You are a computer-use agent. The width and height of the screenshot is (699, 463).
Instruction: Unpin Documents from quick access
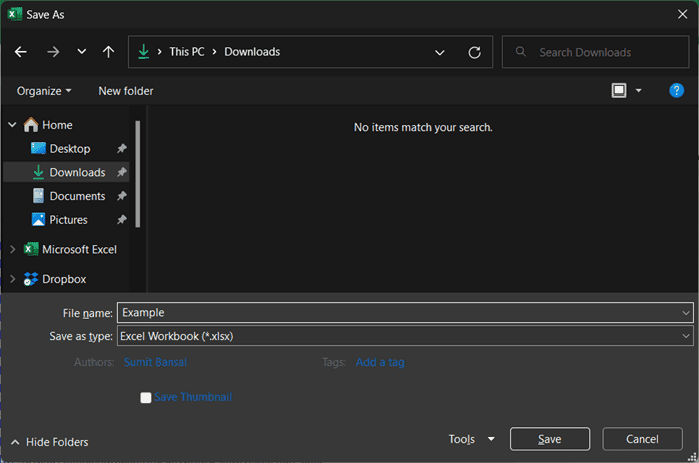click(x=122, y=196)
